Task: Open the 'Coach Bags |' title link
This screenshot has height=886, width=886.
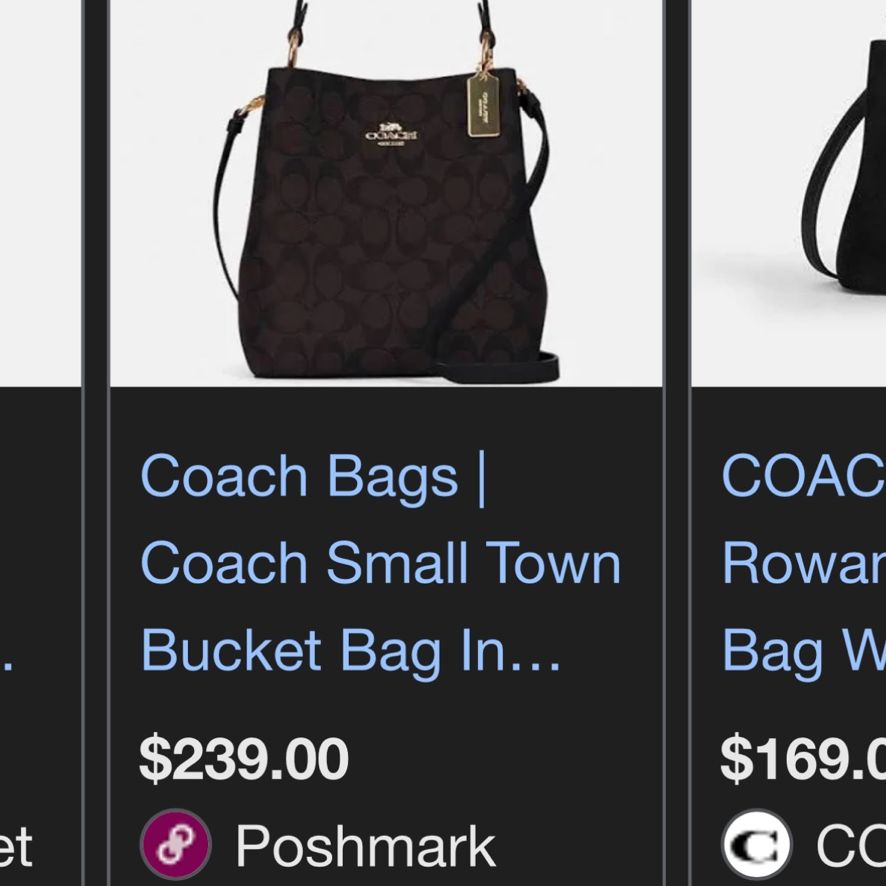Action: (x=313, y=478)
